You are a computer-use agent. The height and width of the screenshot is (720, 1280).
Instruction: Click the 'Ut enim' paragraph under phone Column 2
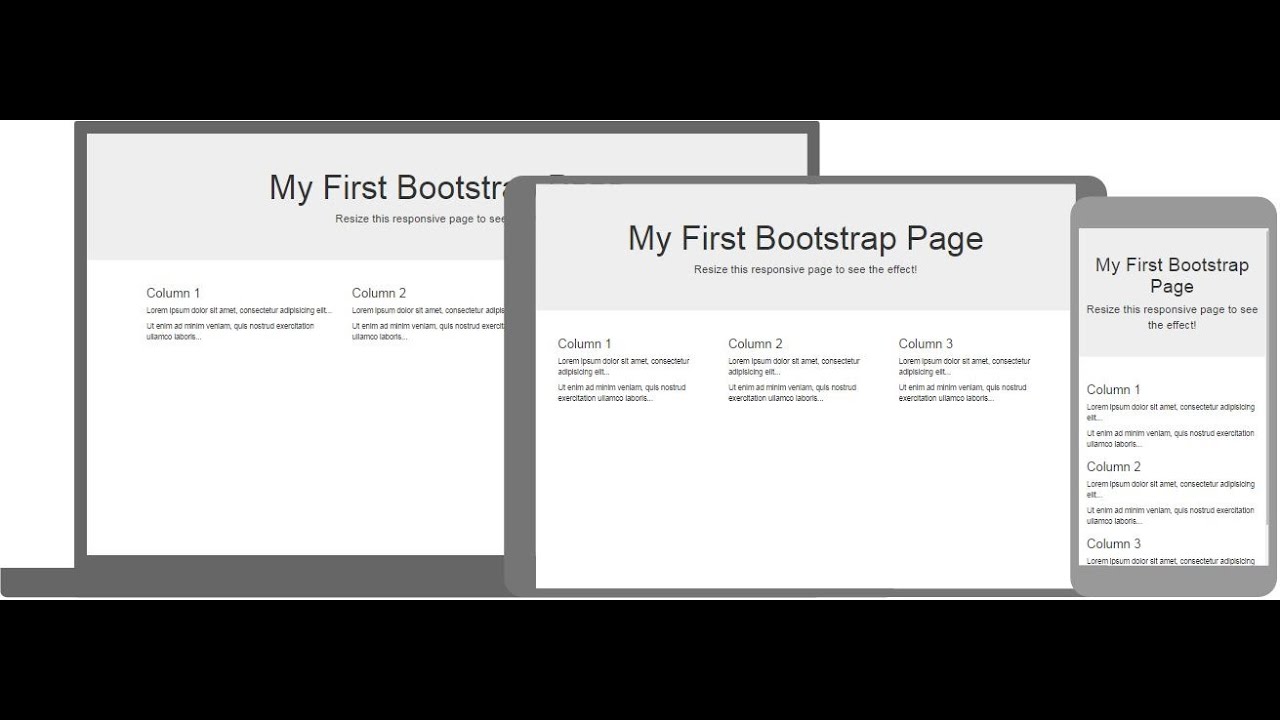point(1171,516)
